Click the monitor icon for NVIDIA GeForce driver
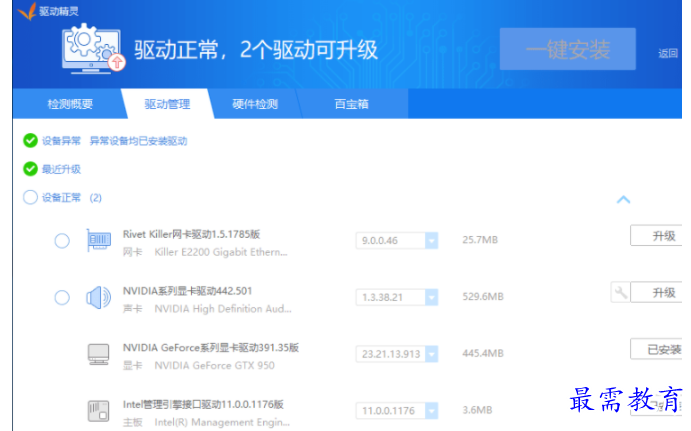This screenshot has height=431, width=691. (98, 354)
